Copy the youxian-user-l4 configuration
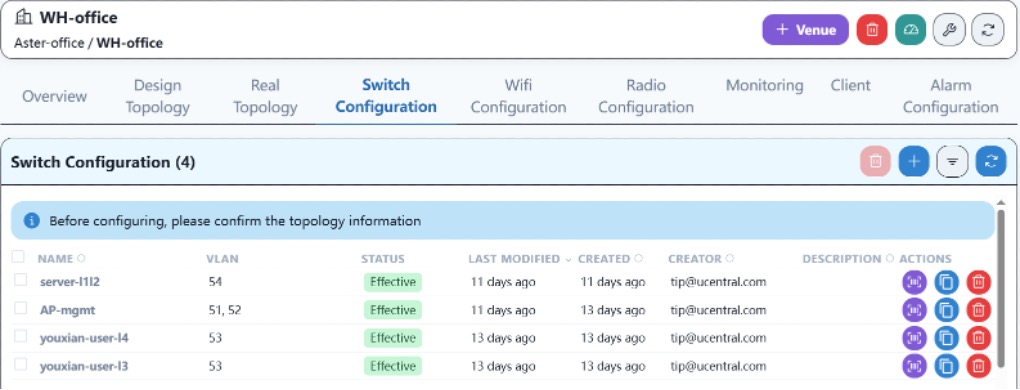 [946, 338]
